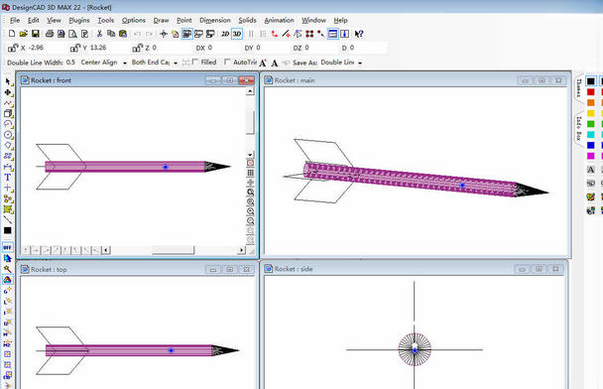Open the Animation menu
The height and width of the screenshot is (389, 603).
(279, 20)
